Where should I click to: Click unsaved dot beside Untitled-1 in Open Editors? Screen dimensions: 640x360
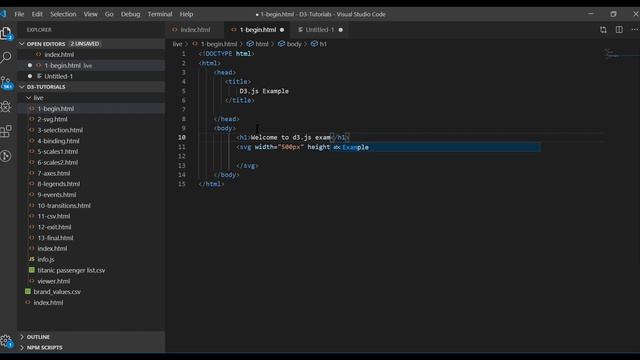tap(30, 76)
